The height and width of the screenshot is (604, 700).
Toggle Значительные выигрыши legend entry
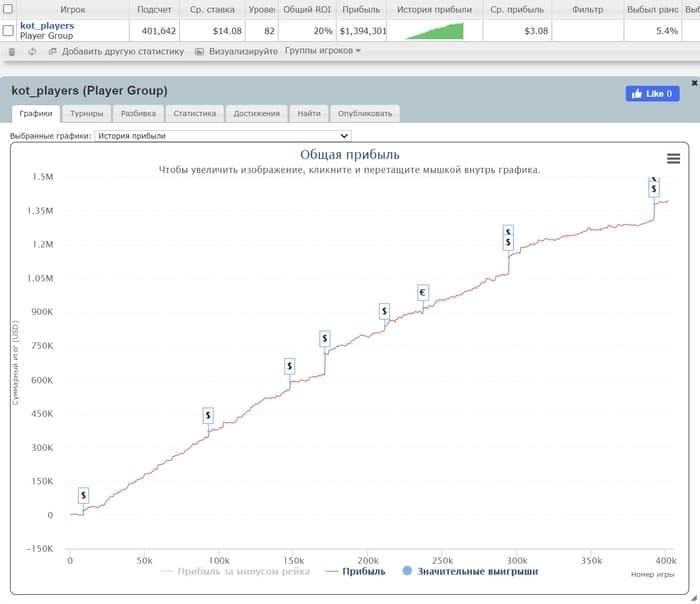471,571
